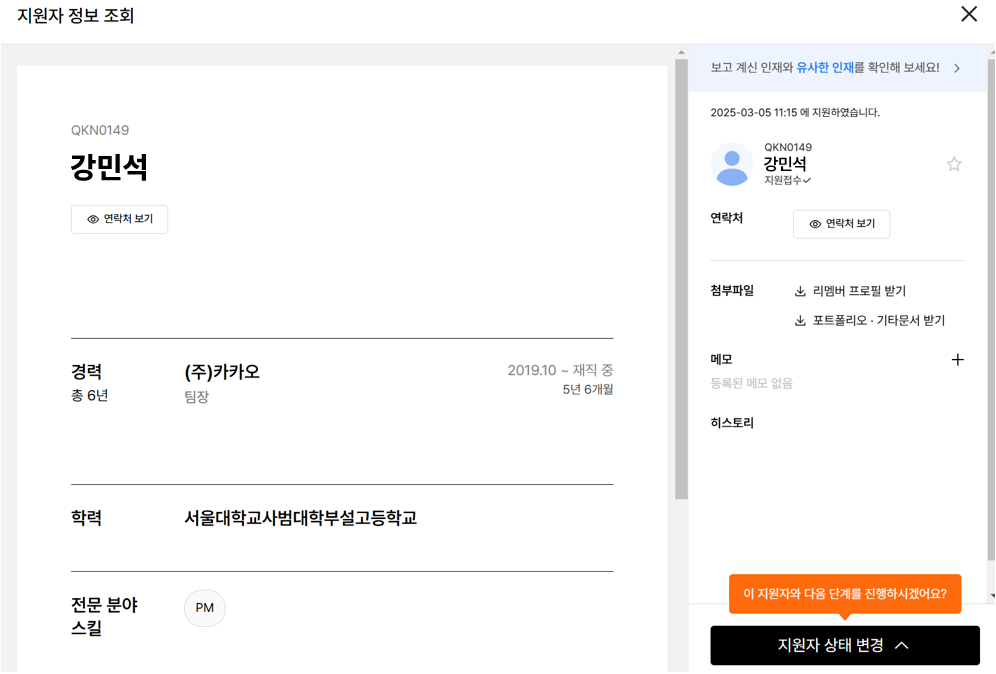Viewport: 996px width, 674px height.
Task: Click the orange next-step tooltip banner
Action: point(845,594)
